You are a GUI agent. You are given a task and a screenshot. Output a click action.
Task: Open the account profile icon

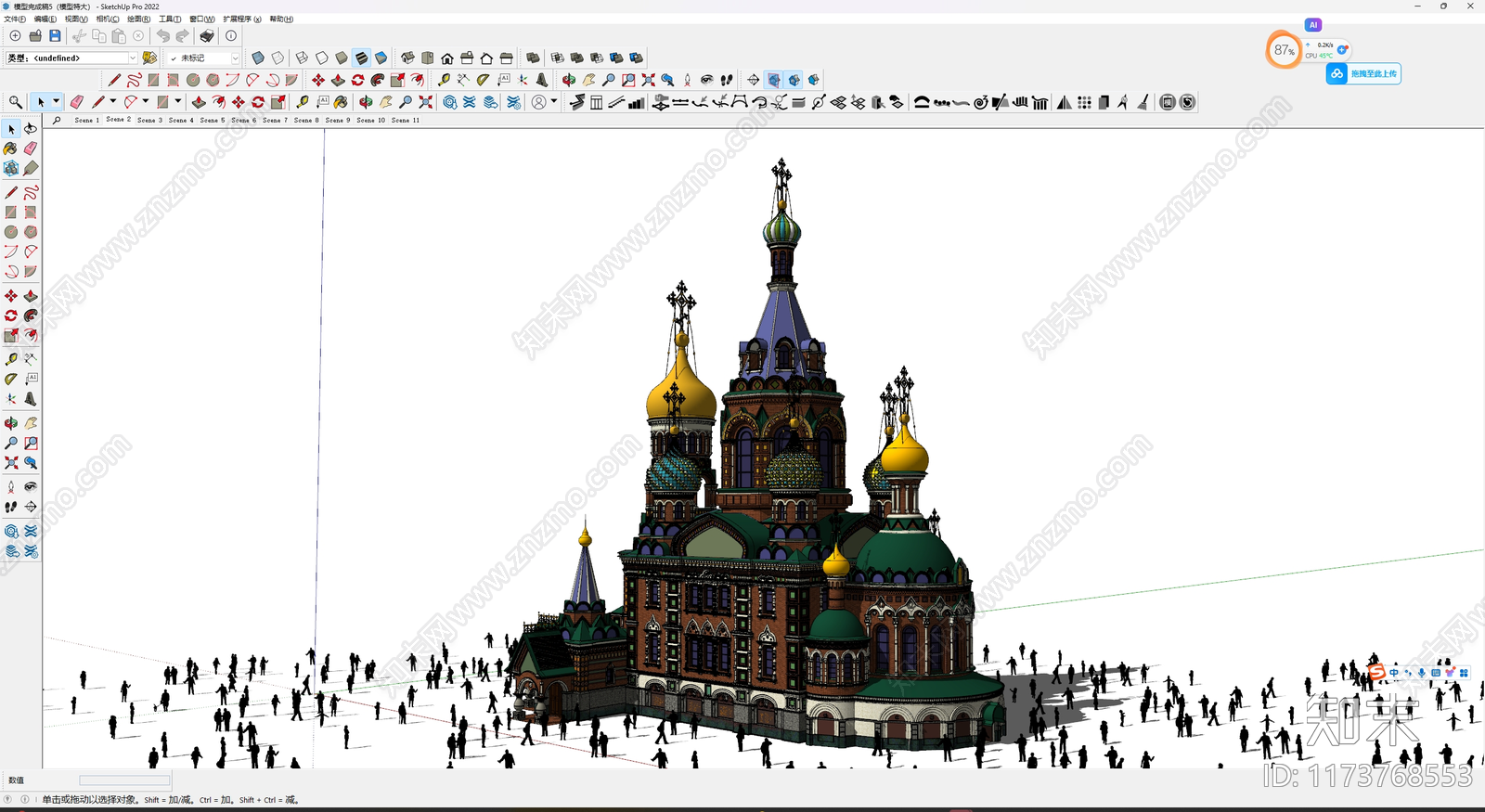pyautogui.click(x=538, y=102)
